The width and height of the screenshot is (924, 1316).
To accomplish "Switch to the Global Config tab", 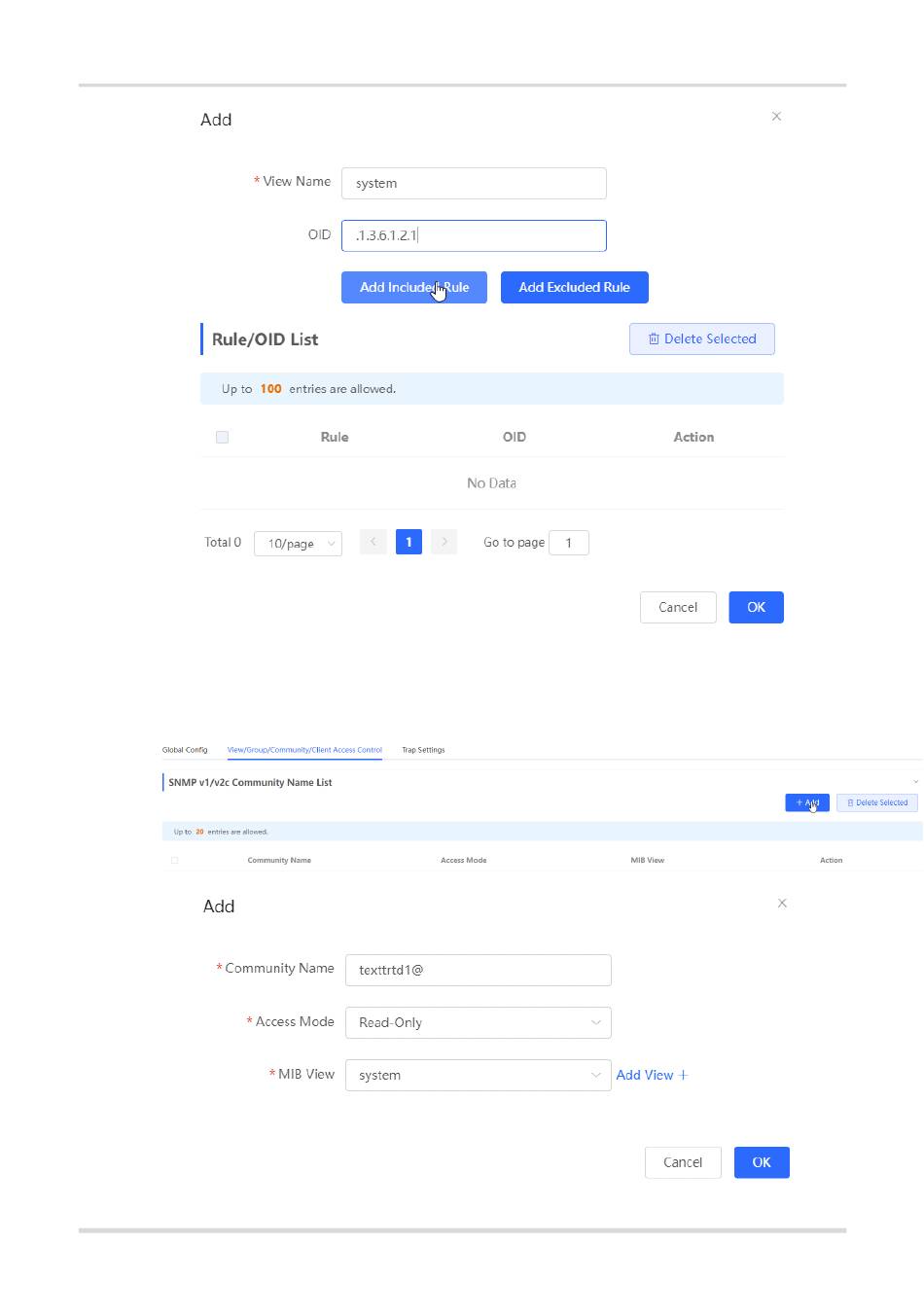I will [185, 750].
